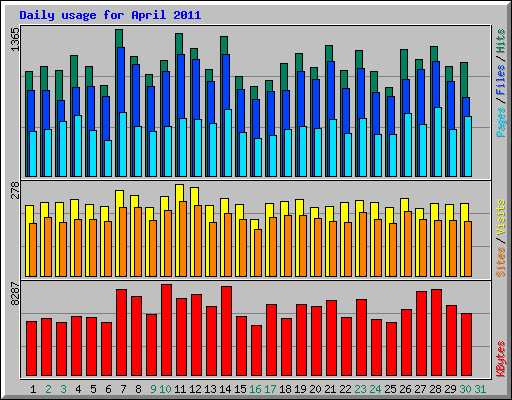Click the yellow Visits bar top for day 12

tap(194, 195)
